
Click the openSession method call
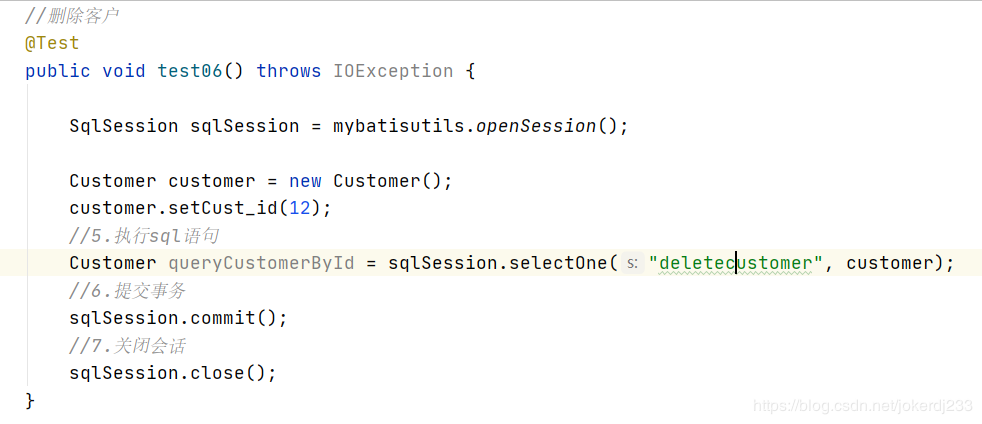click(x=536, y=126)
